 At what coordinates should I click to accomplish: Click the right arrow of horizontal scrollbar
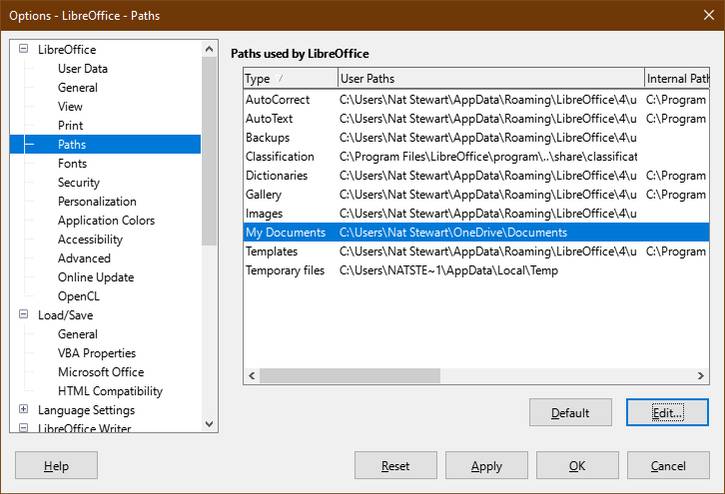click(700, 376)
